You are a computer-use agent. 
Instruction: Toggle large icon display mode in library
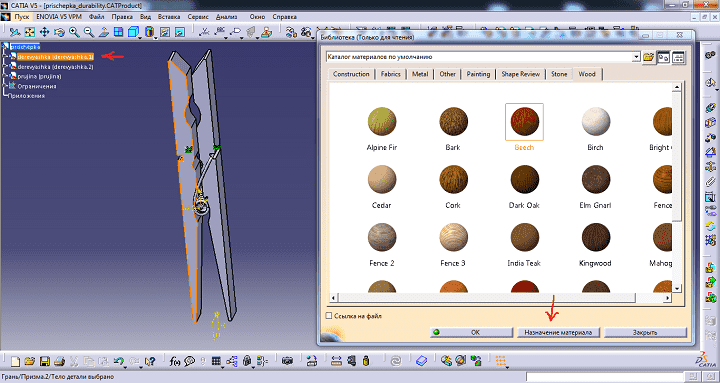[663, 57]
